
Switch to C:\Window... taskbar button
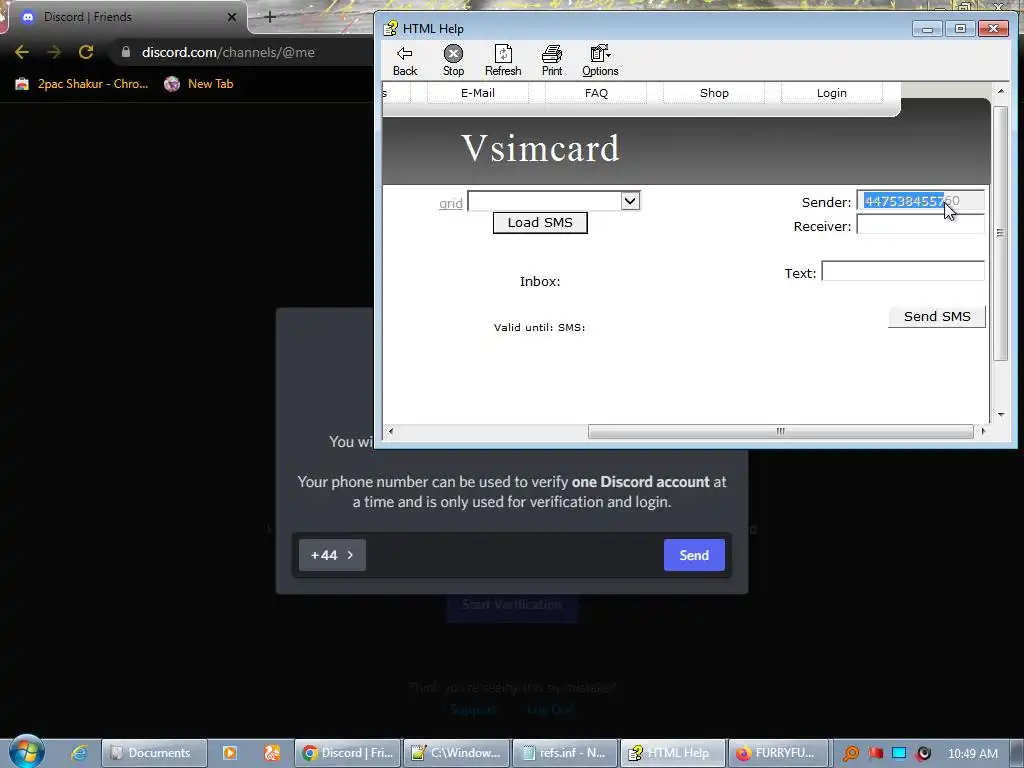[456, 753]
